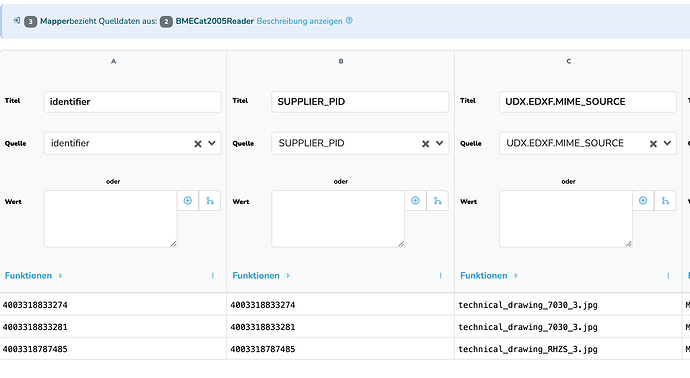690x378 pixels.
Task: Open three-dot menu in column B
Action: coord(440,275)
